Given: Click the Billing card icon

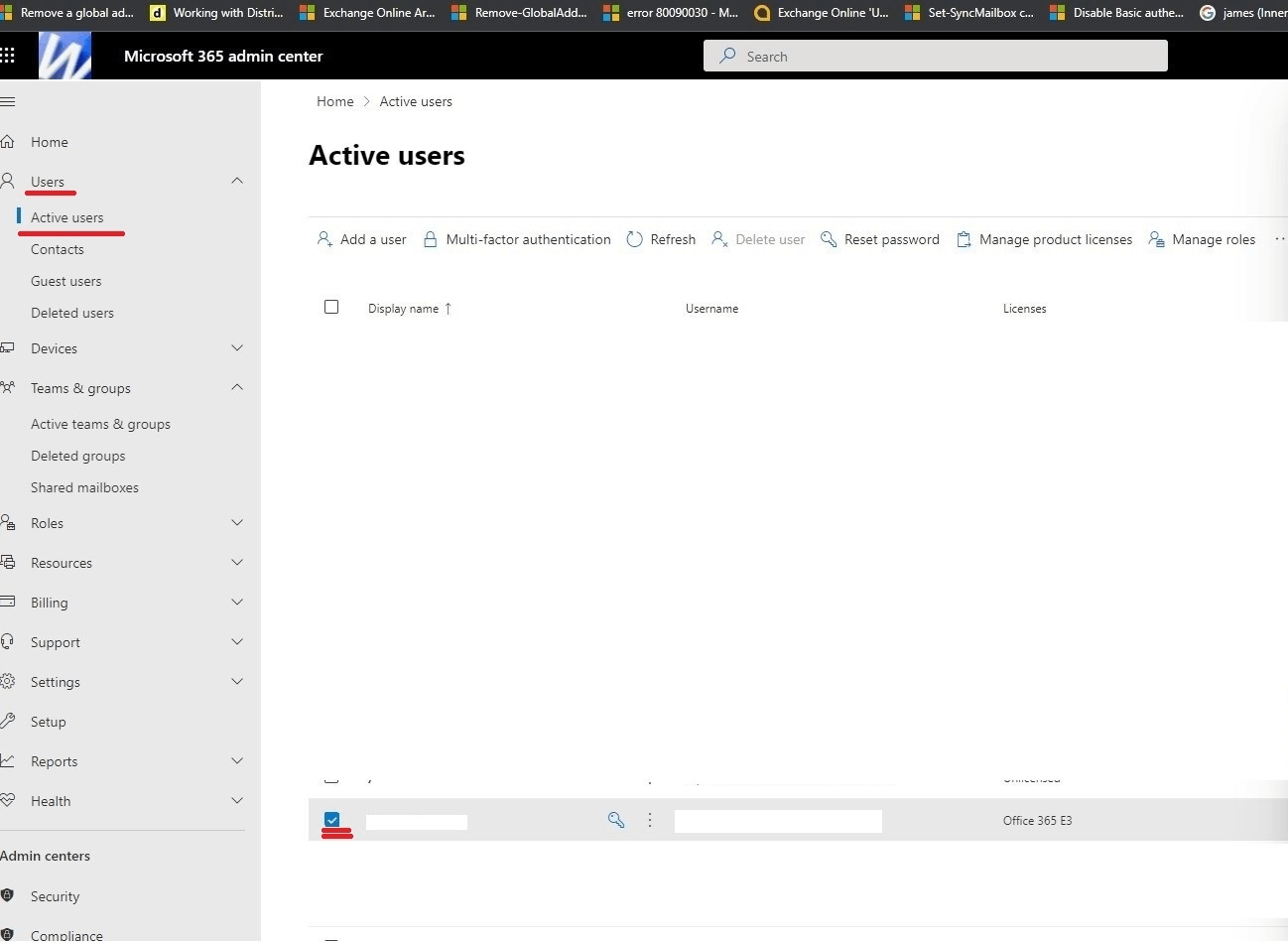Looking at the screenshot, I should coord(7,603).
